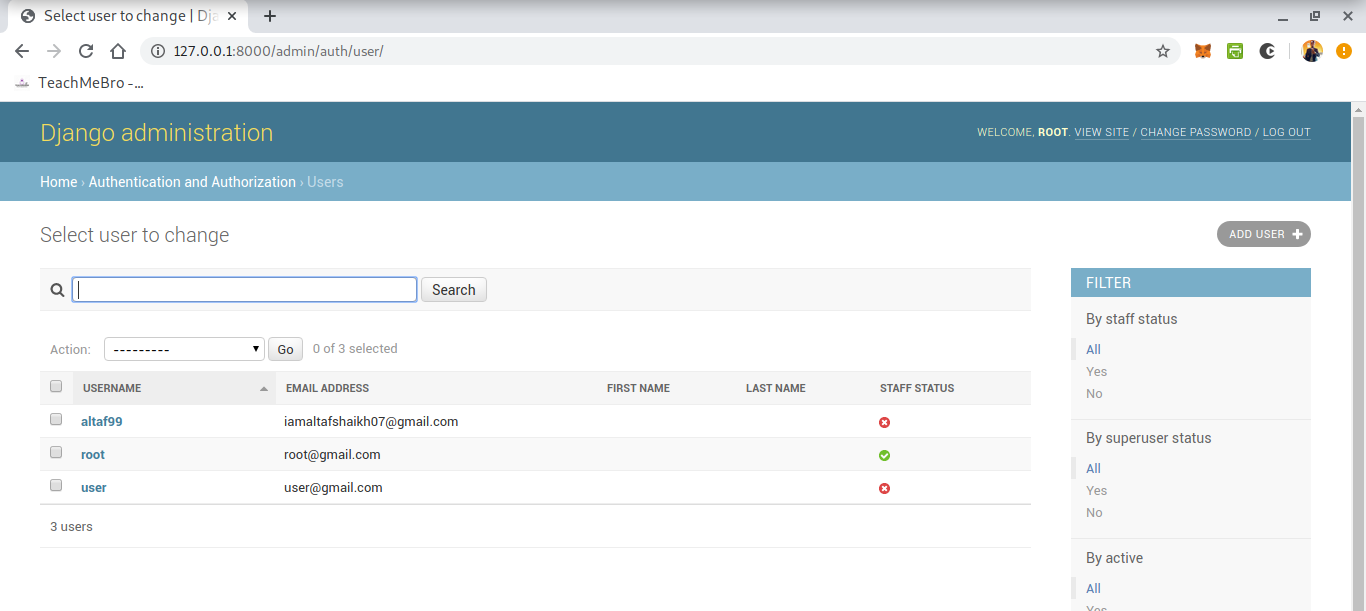Click the Log Out link
The width and height of the screenshot is (1366, 611).
click(1286, 132)
